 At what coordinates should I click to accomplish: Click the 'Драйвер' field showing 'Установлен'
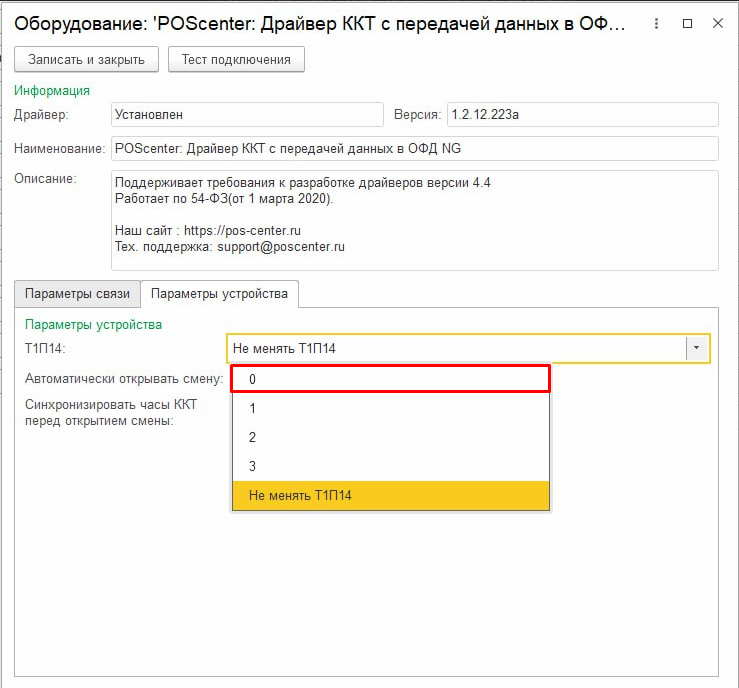(x=247, y=115)
